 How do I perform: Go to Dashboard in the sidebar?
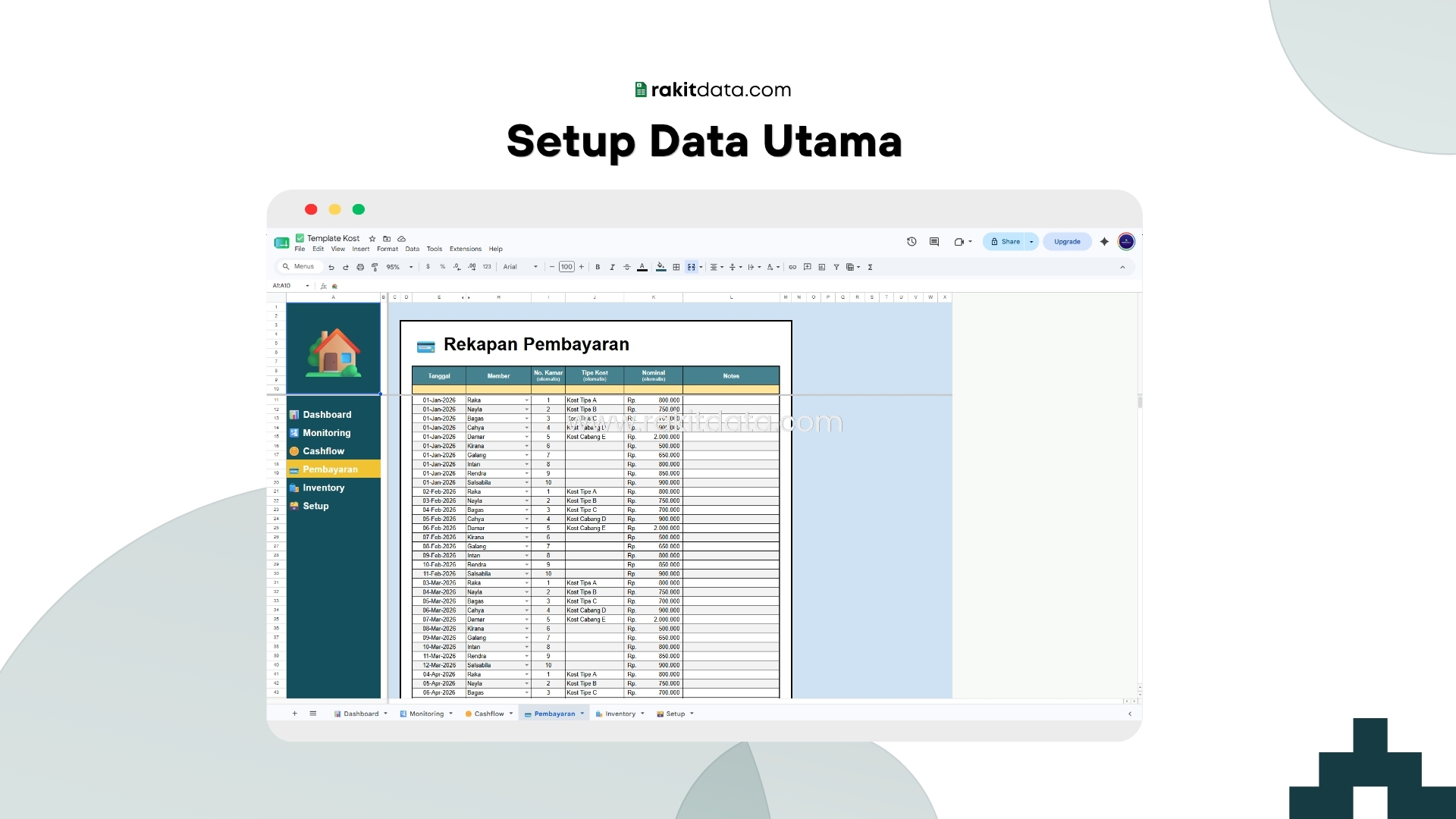coord(327,415)
